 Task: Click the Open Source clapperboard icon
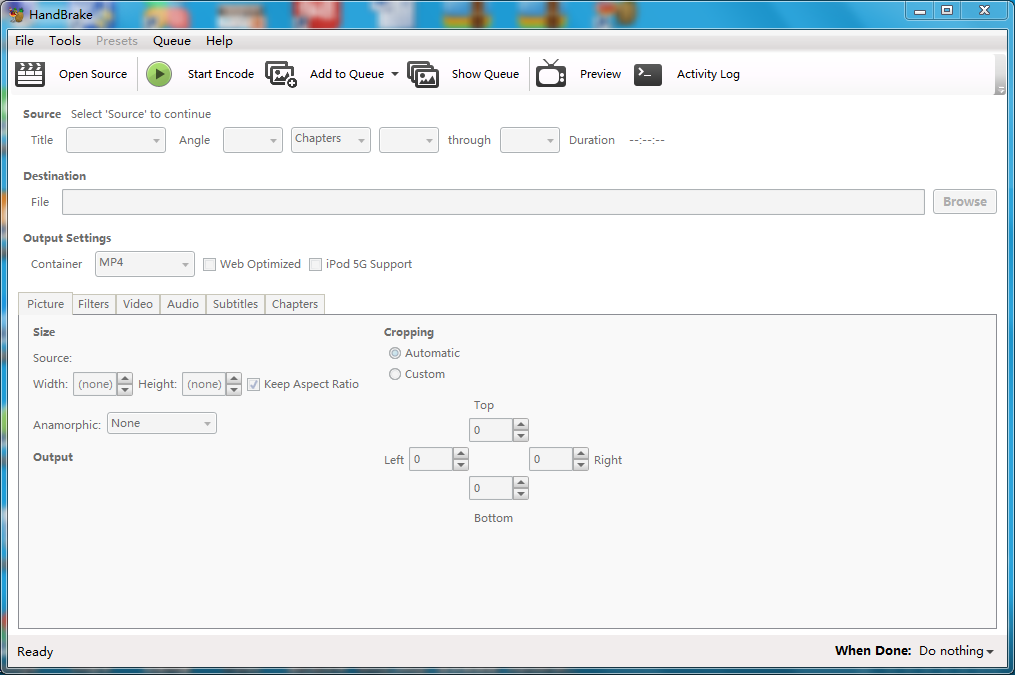30,74
